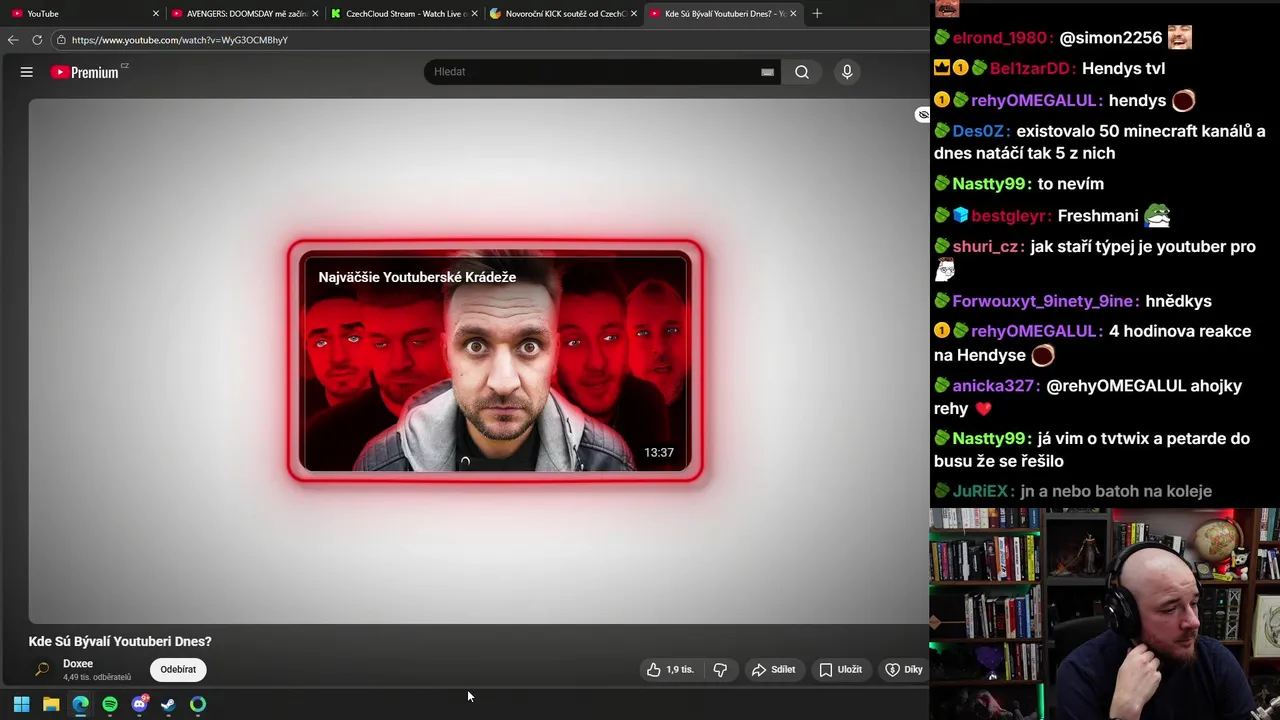Open the Doxee channel avatar

[42, 670]
